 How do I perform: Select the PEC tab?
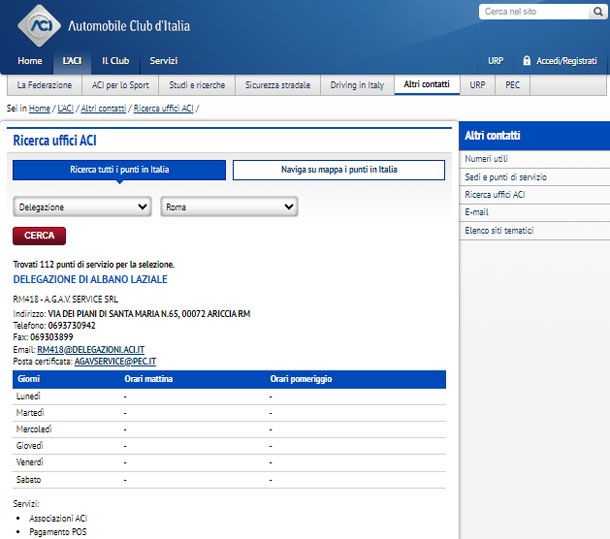(512, 85)
